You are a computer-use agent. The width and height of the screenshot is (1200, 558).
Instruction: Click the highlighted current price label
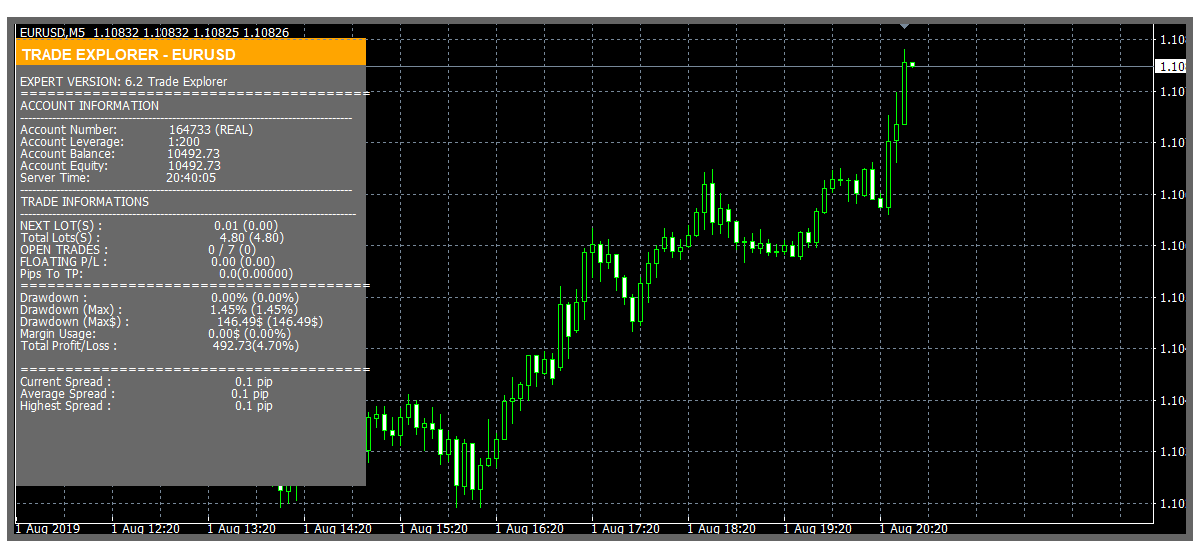click(x=1171, y=66)
